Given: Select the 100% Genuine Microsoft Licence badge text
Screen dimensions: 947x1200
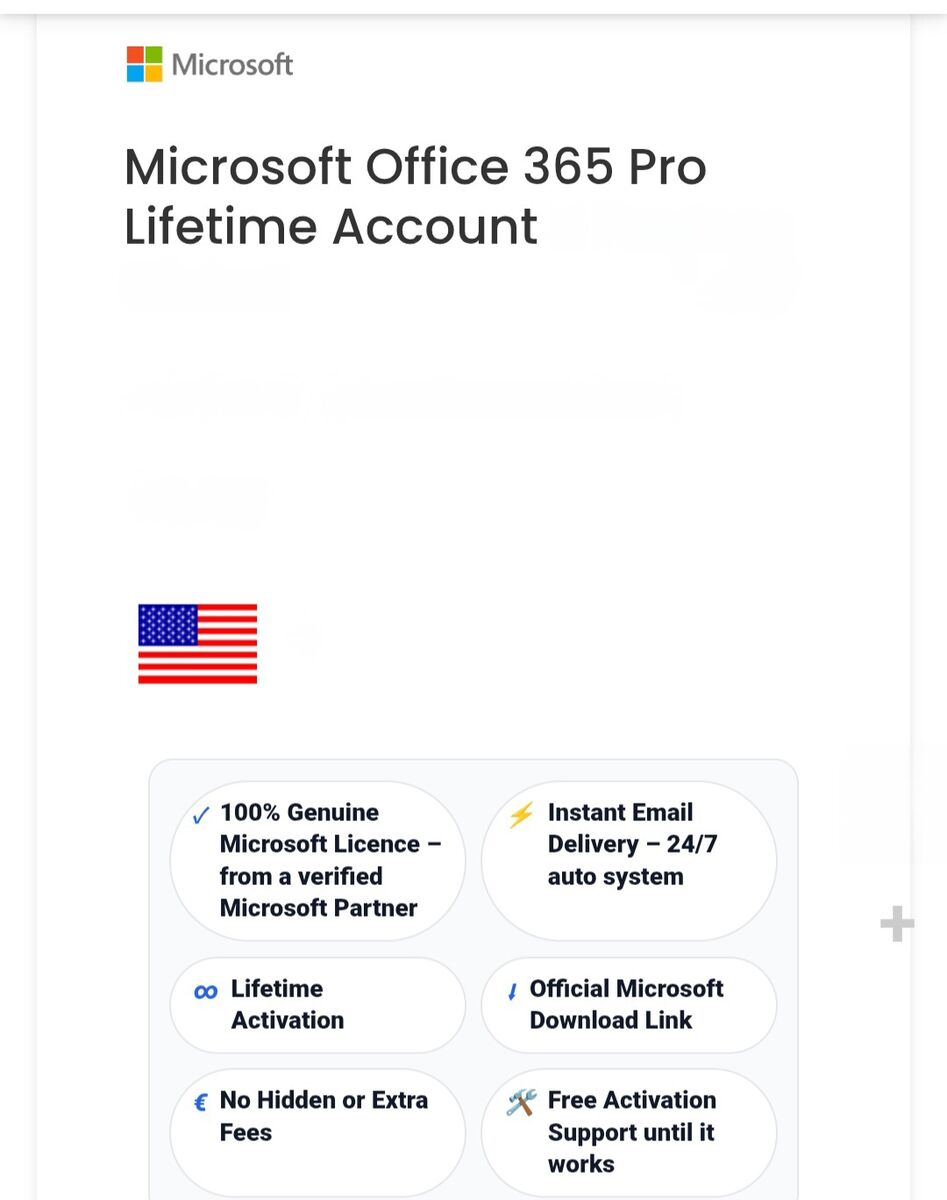Looking at the screenshot, I should click(330, 860).
